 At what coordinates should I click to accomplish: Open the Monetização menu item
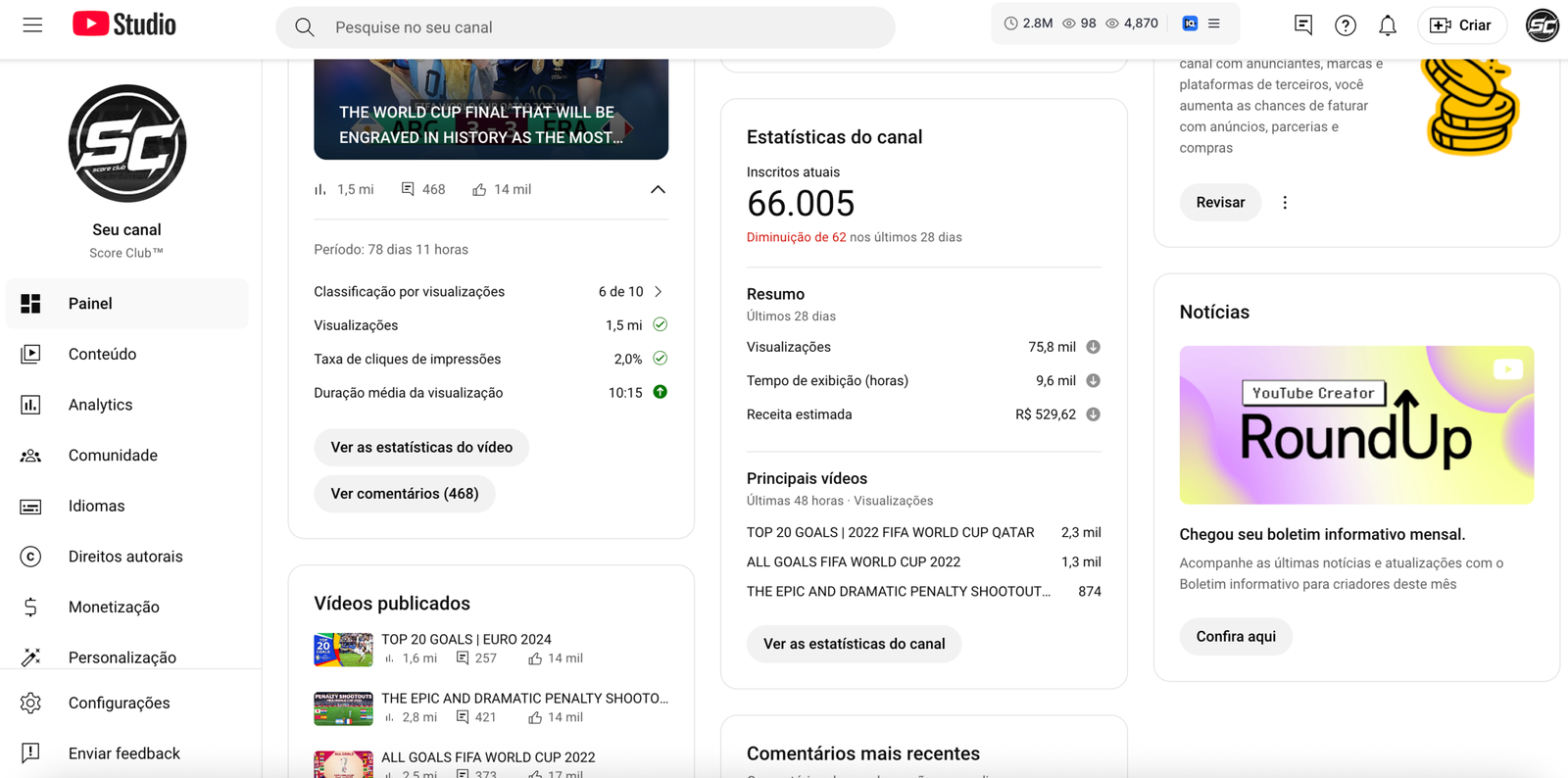tap(114, 608)
